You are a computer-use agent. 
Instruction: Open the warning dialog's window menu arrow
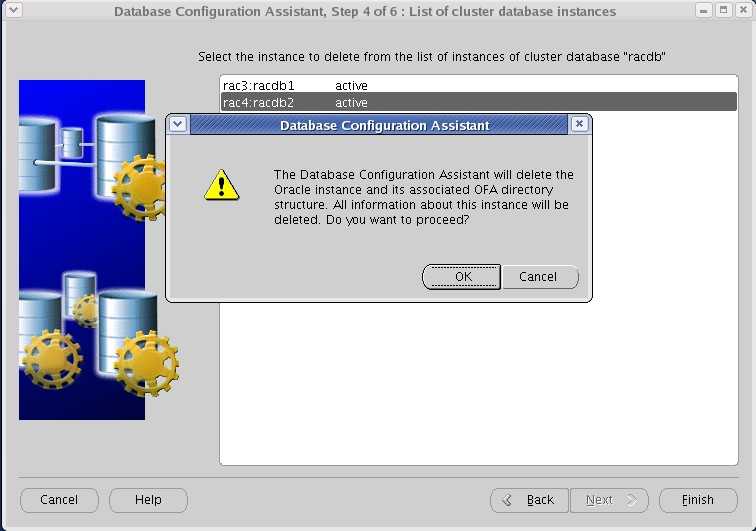click(x=177, y=124)
